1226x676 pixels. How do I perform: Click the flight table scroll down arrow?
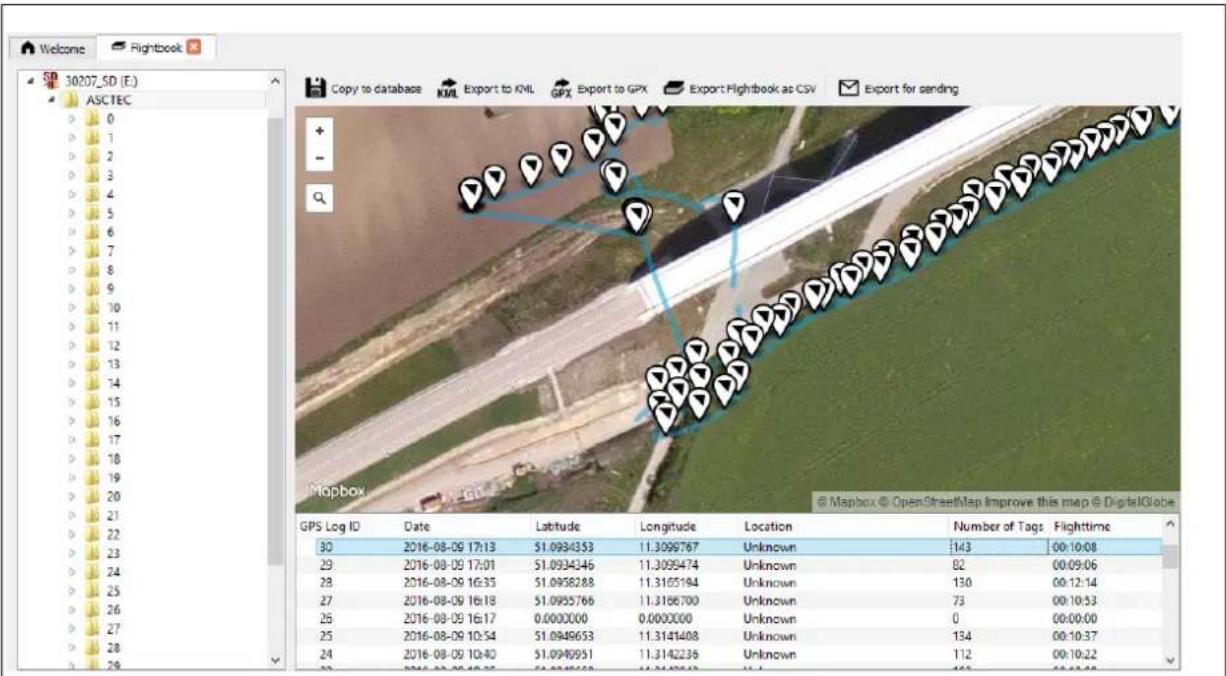(x=1171, y=660)
